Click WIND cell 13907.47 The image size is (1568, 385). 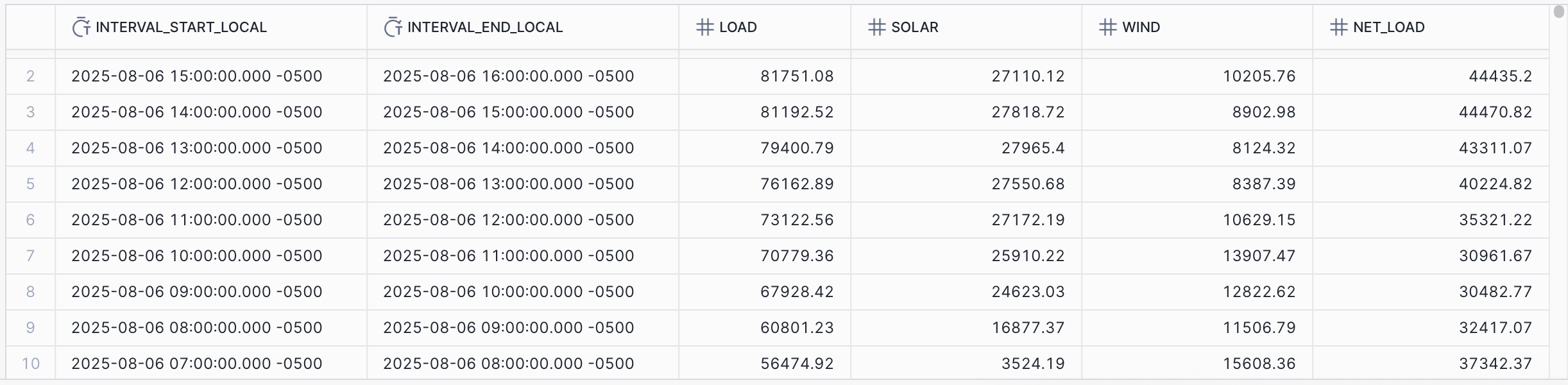click(x=1259, y=256)
